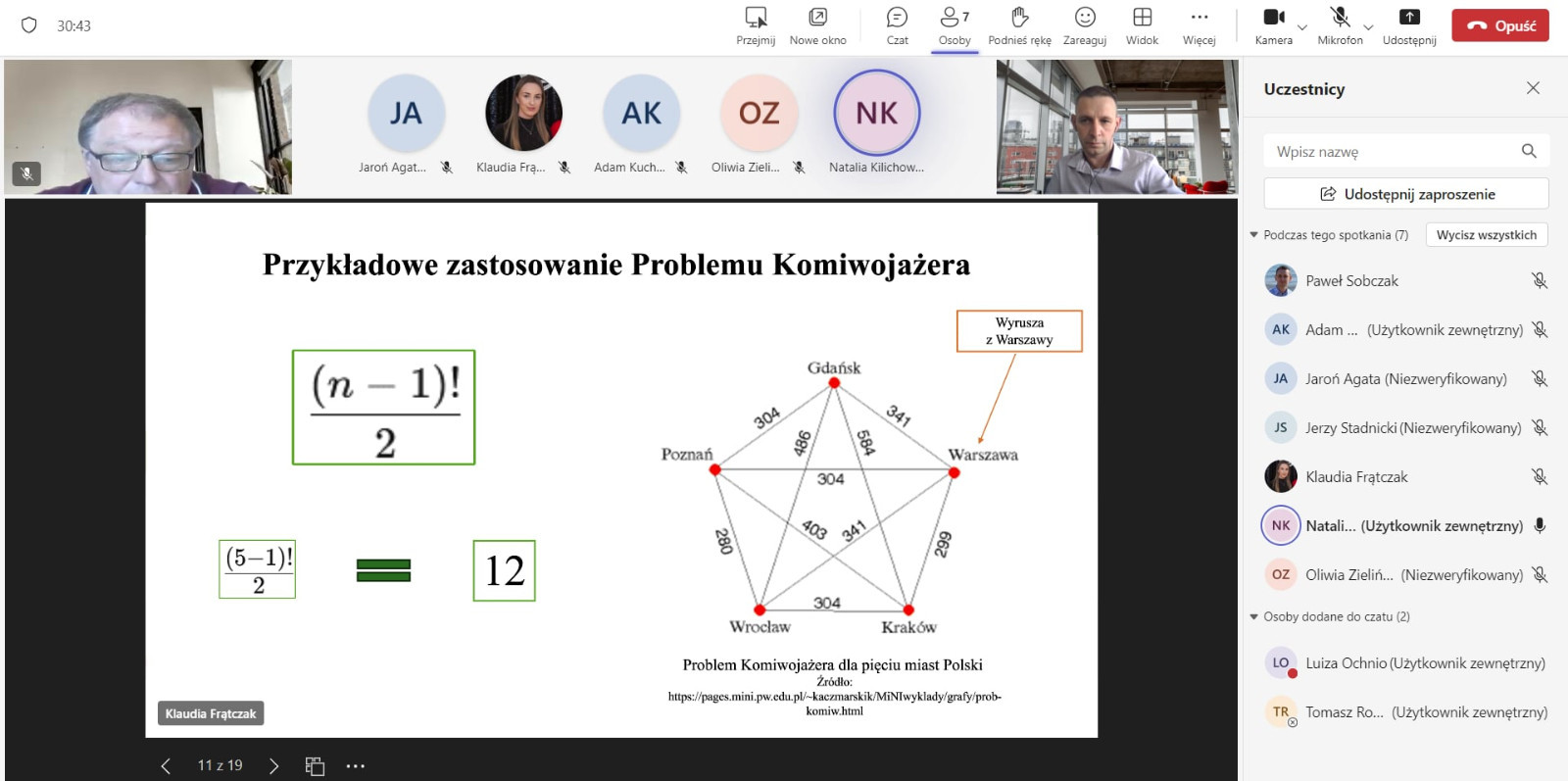Raise hand with Podnieś rękę
Screen dimensions: 1568x781
[1019, 18]
